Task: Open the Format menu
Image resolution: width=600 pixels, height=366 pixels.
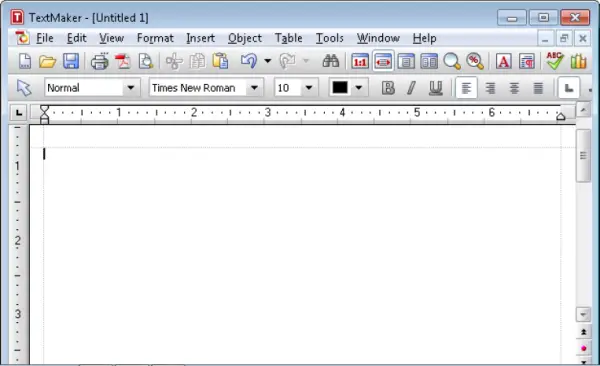Action: (x=155, y=38)
